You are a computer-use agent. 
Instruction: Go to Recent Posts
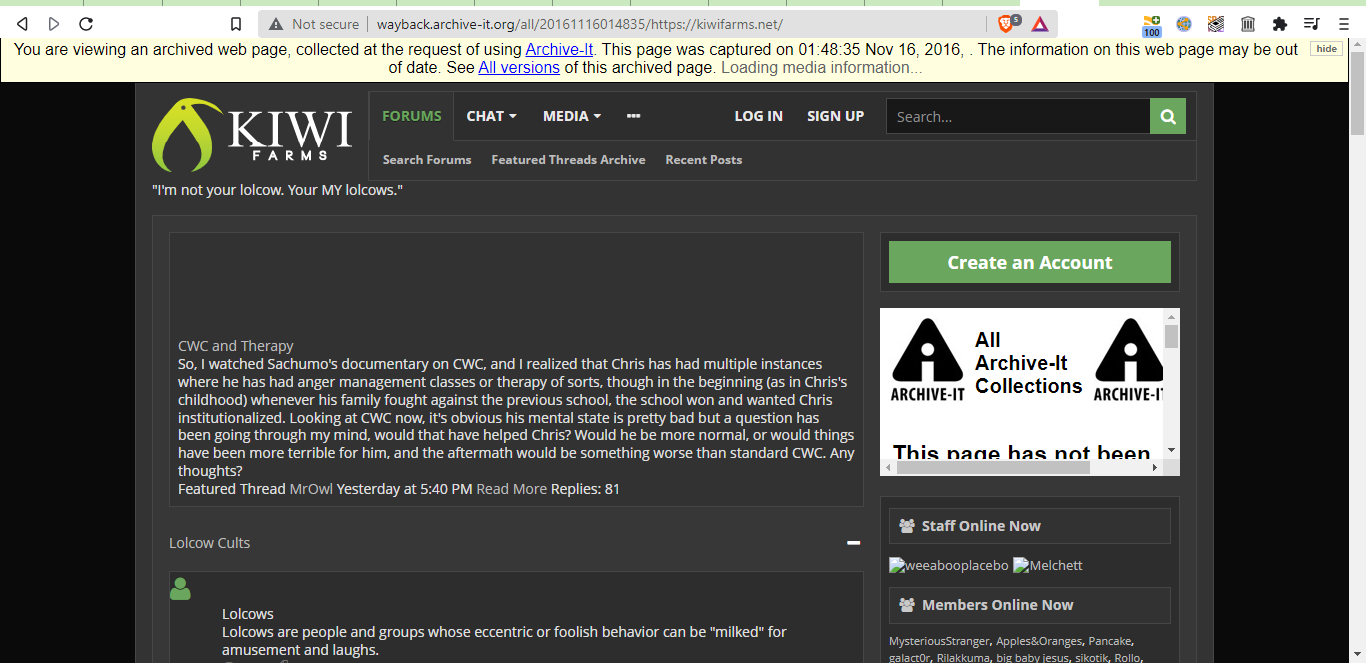(704, 160)
